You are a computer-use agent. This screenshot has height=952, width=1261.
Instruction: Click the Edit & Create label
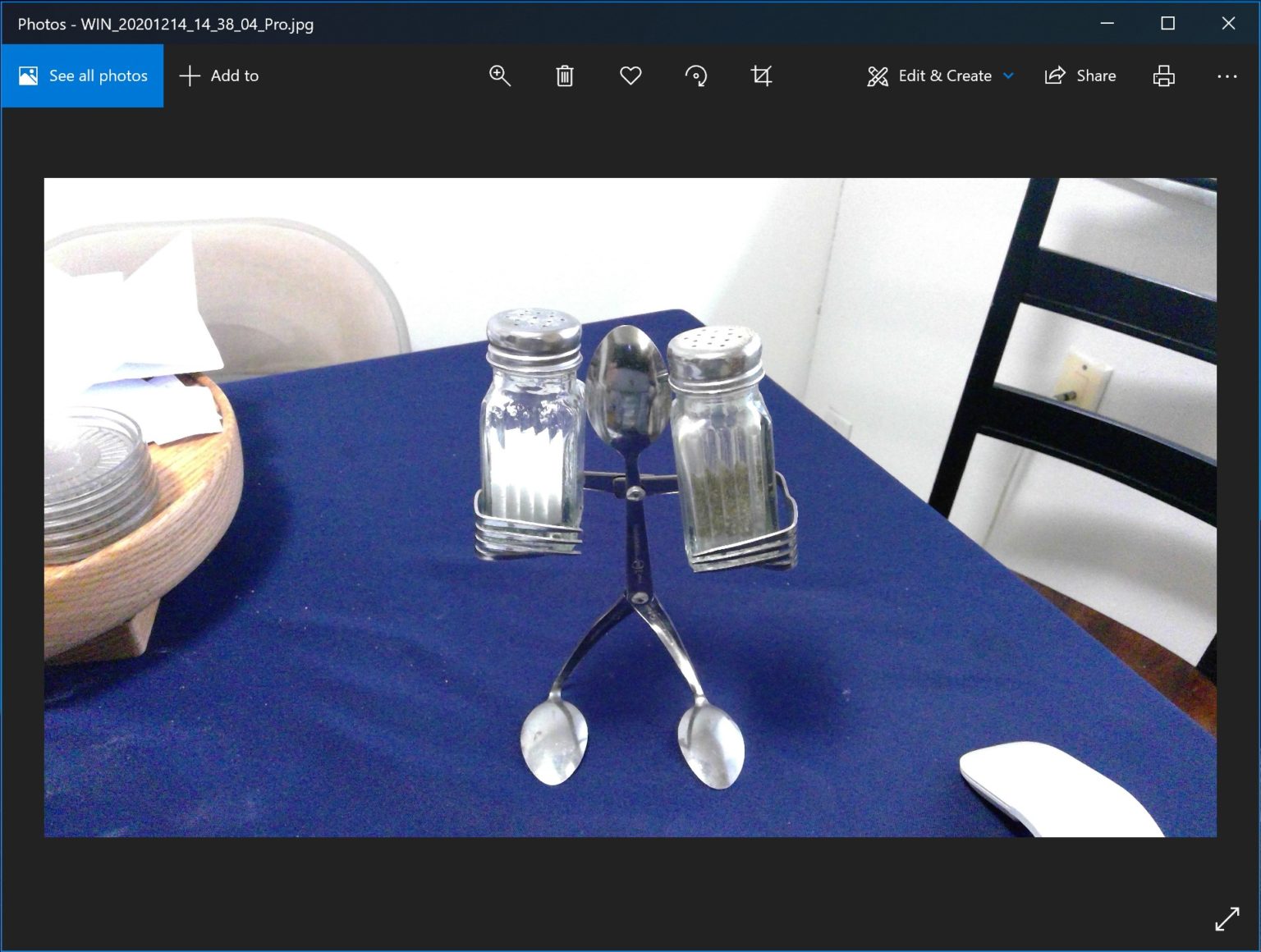[944, 76]
